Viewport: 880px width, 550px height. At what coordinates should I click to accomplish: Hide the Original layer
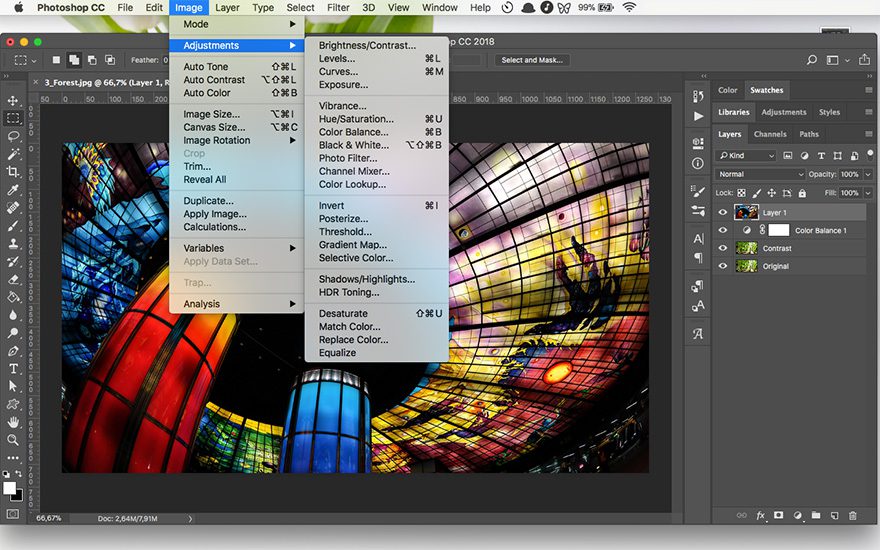pos(723,267)
